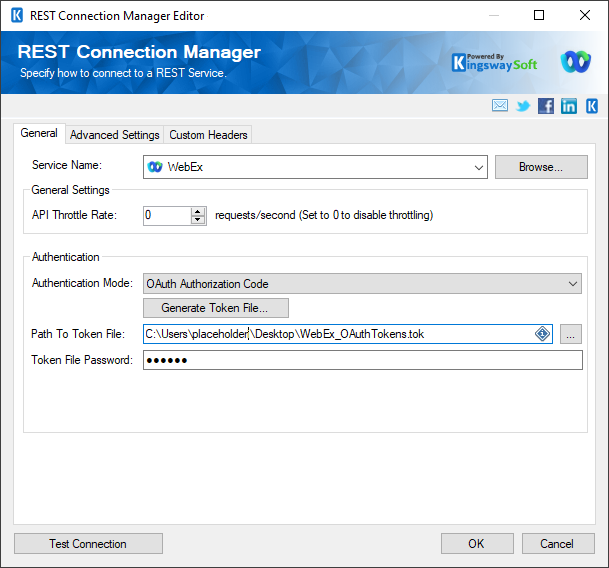The height and width of the screenshot is (568, 609).
Task: Open the Twitter bird icon
Action: [523, 106]
